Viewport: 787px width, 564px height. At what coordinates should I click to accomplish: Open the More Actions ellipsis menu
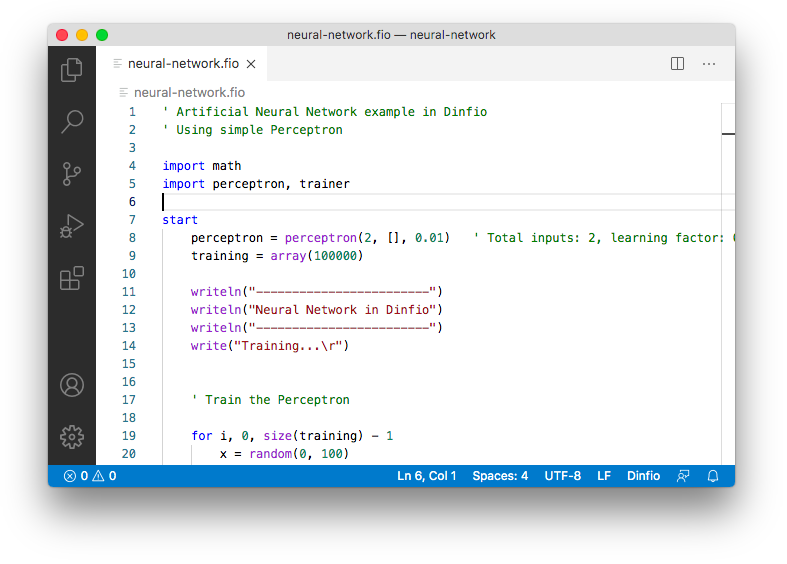click(x=709, y=64)
